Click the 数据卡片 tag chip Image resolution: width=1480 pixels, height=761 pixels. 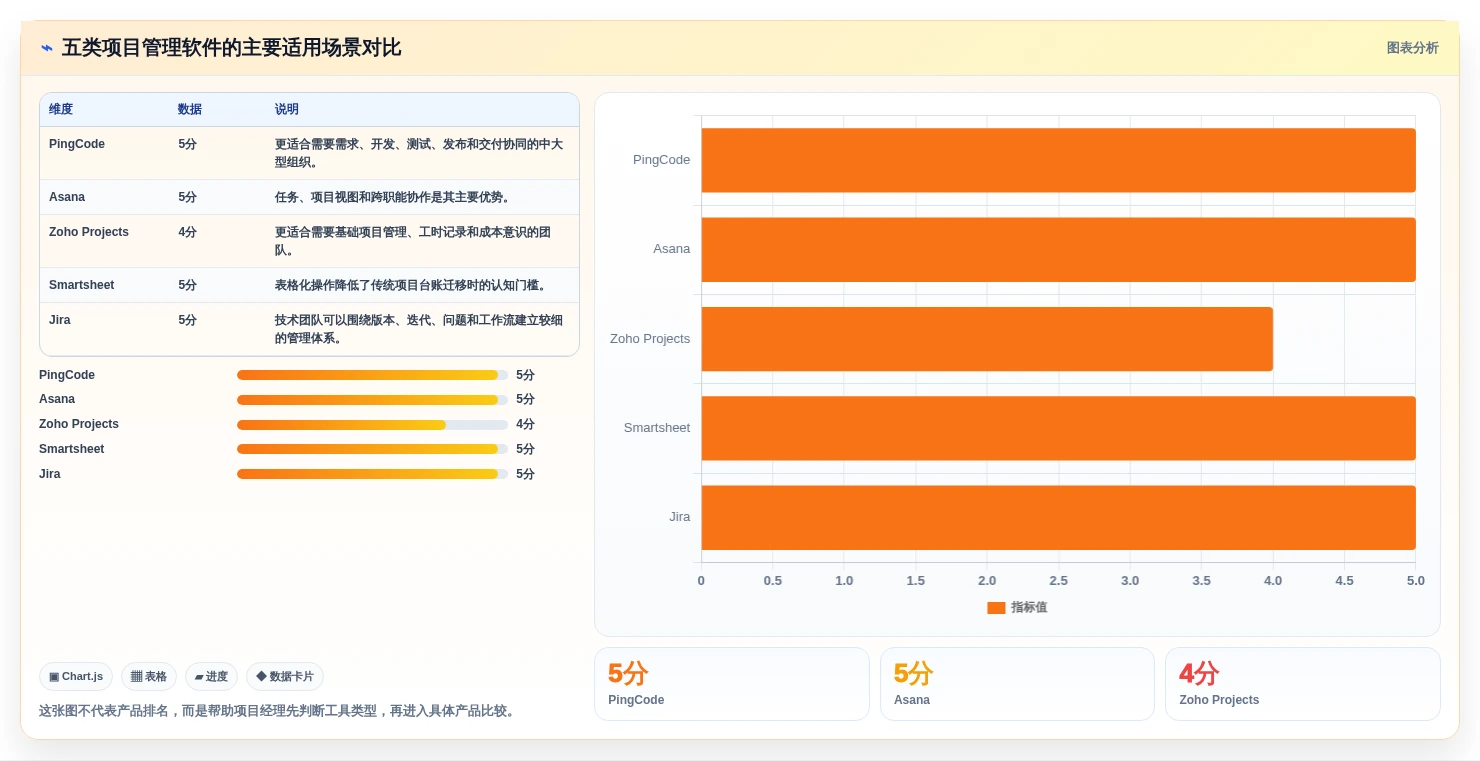point(285,677)
